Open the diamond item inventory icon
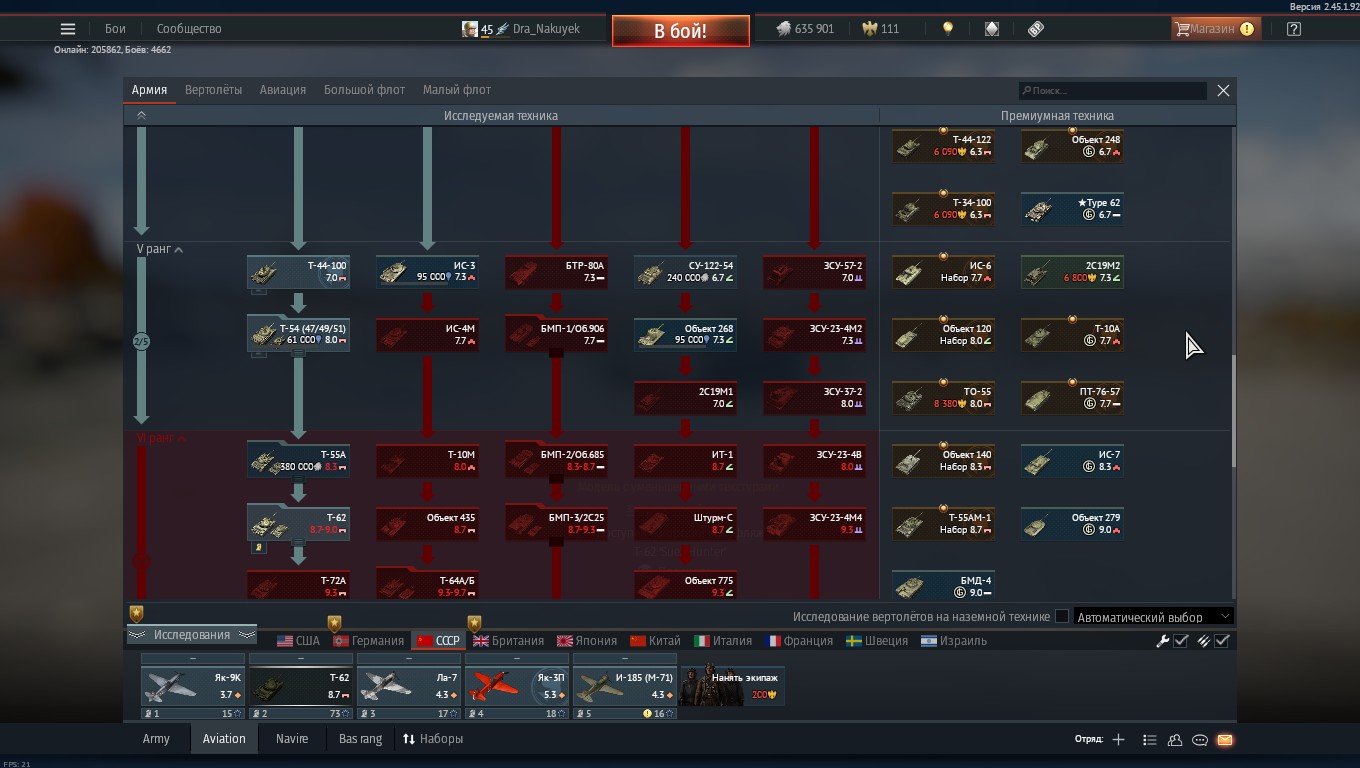Screen dimensions: 1360x768 (x=992, y=29)
